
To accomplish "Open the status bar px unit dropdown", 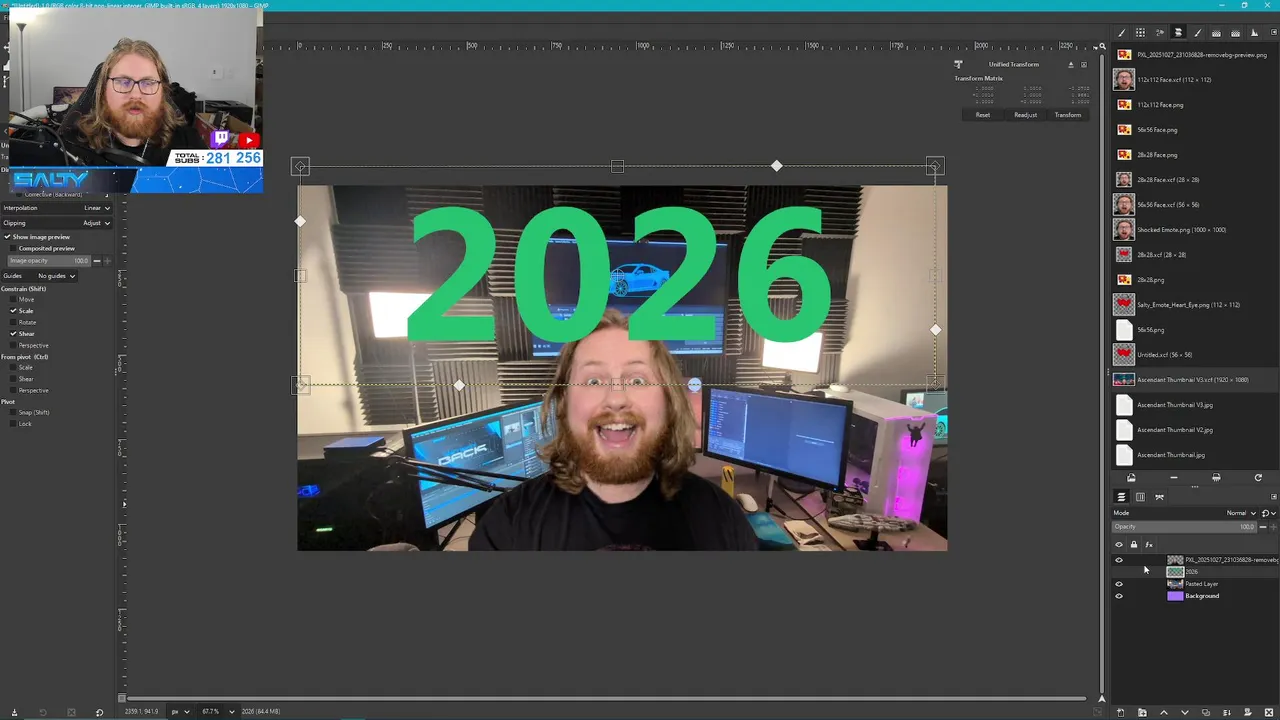I will tap(180, 711).
